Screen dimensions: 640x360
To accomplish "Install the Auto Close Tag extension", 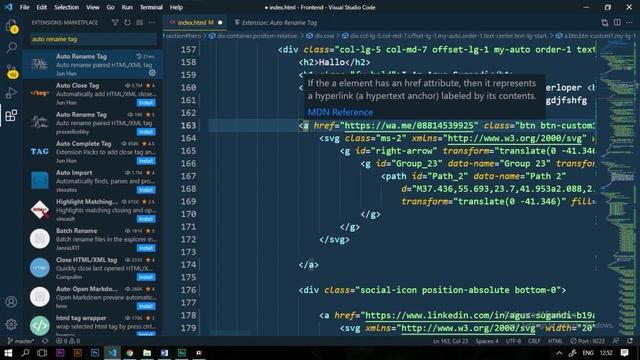I will coord(146,102).
